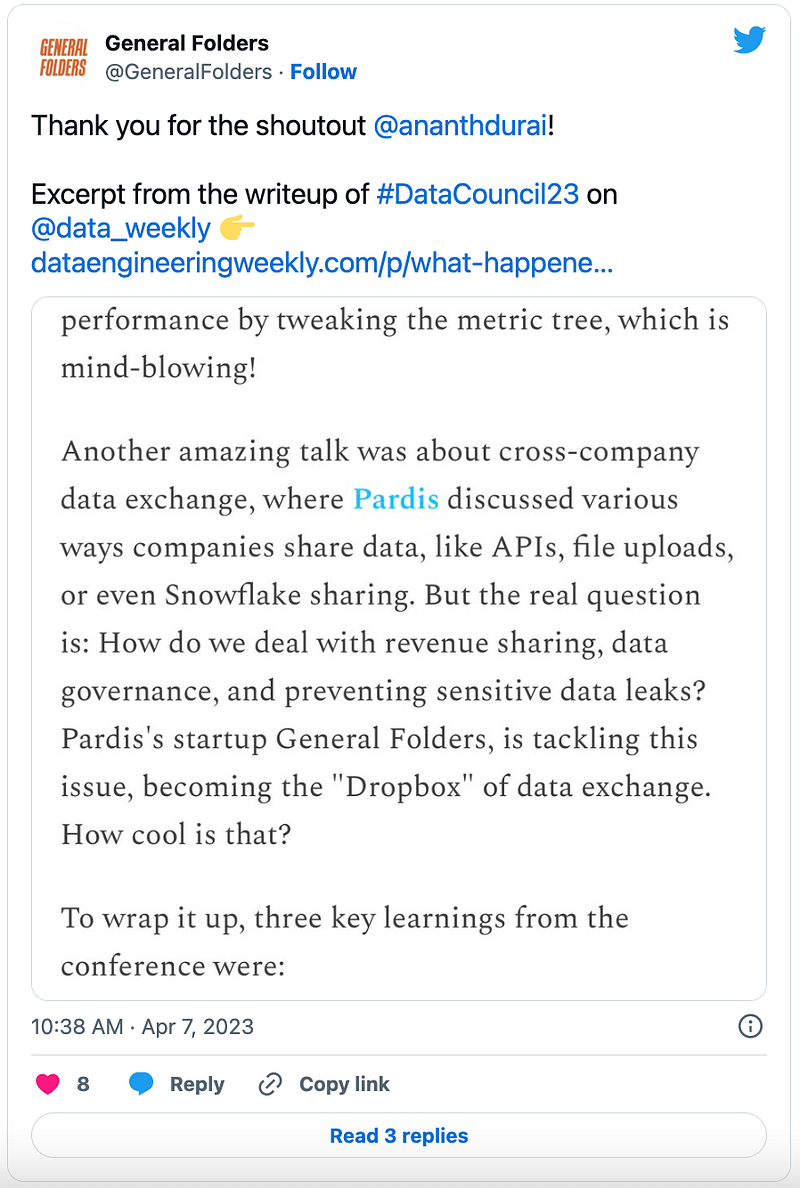Open the @ananthdurai mention
This screenshot has height=1188, width=800.
tap(460, 126)
